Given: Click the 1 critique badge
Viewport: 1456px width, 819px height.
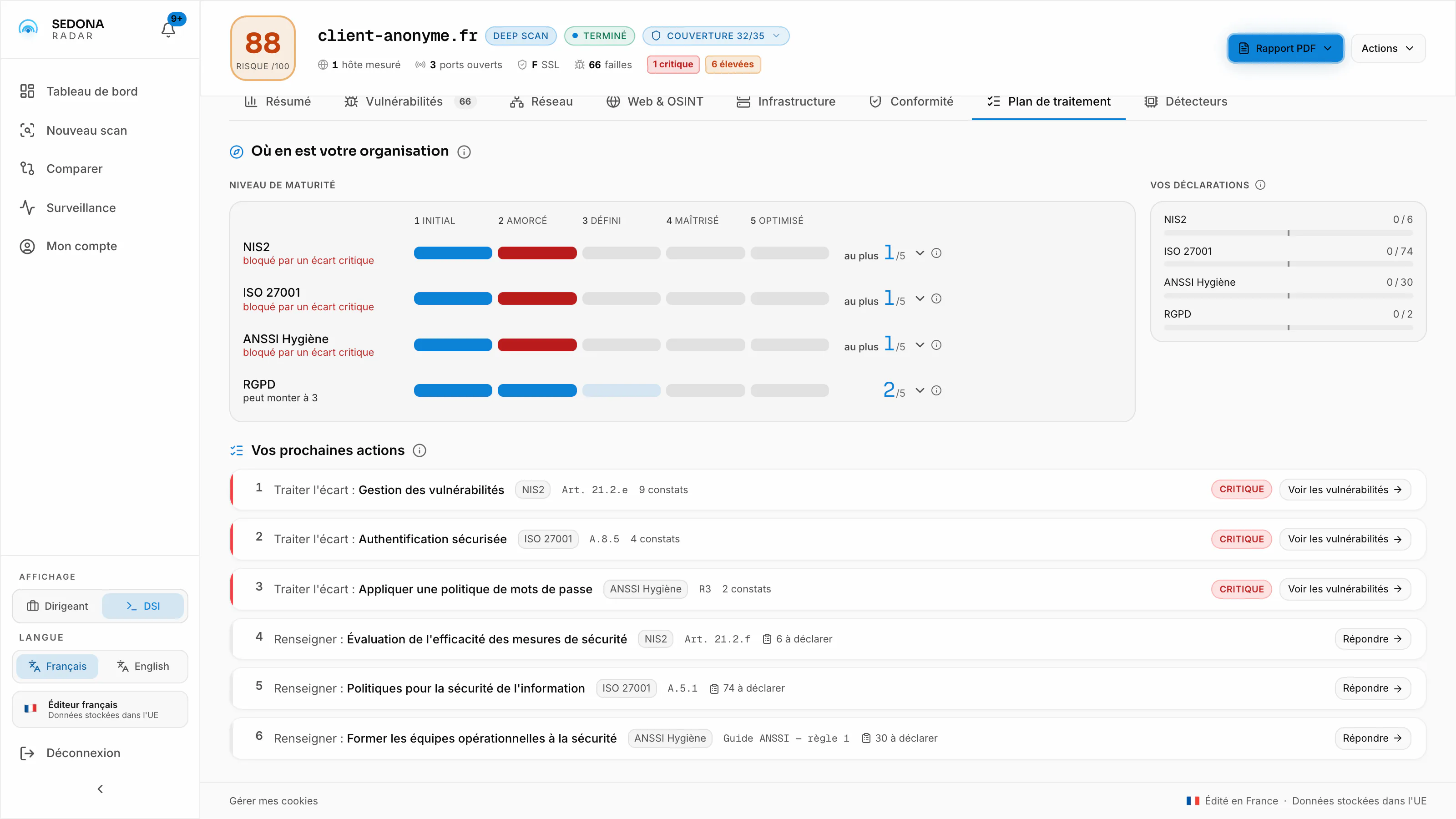Looking at the screenshot, I should click(x=672, y=65).
